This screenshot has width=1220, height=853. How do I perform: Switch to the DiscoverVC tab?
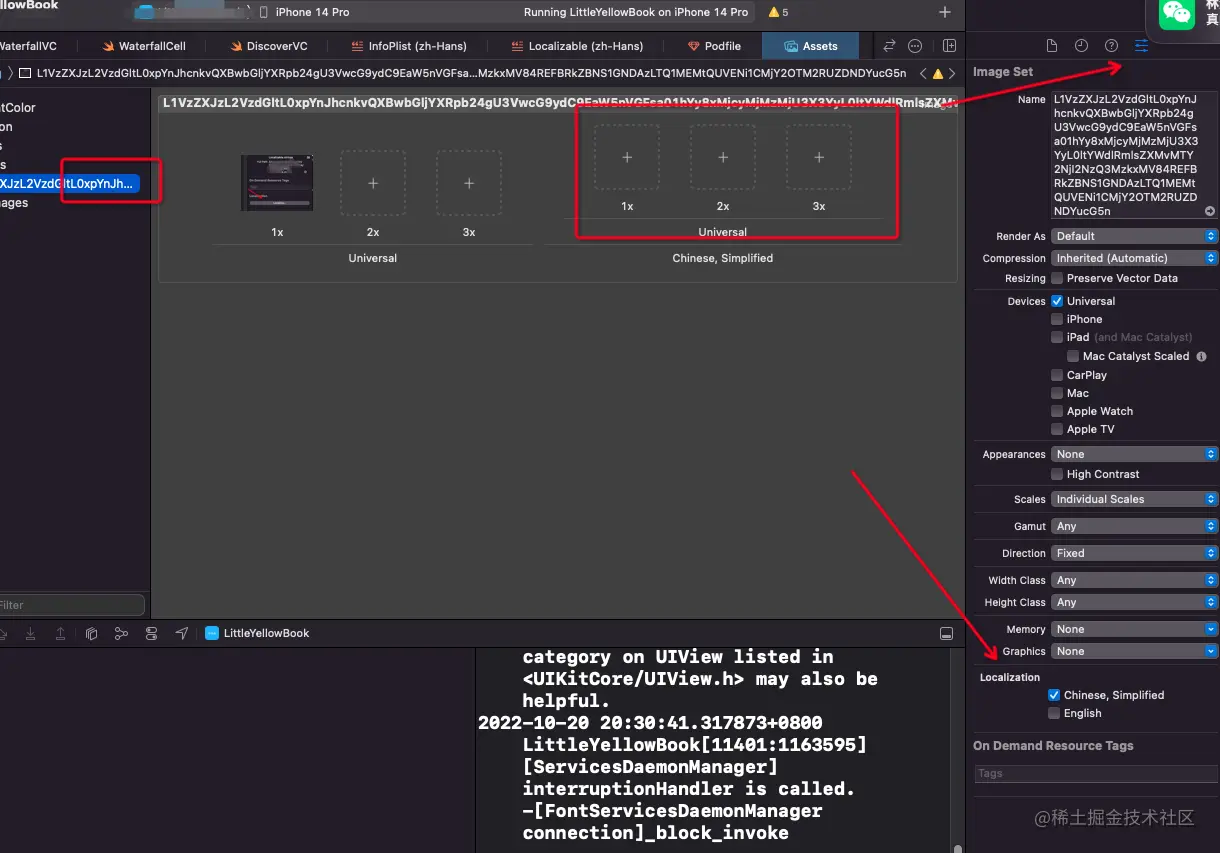268,46
